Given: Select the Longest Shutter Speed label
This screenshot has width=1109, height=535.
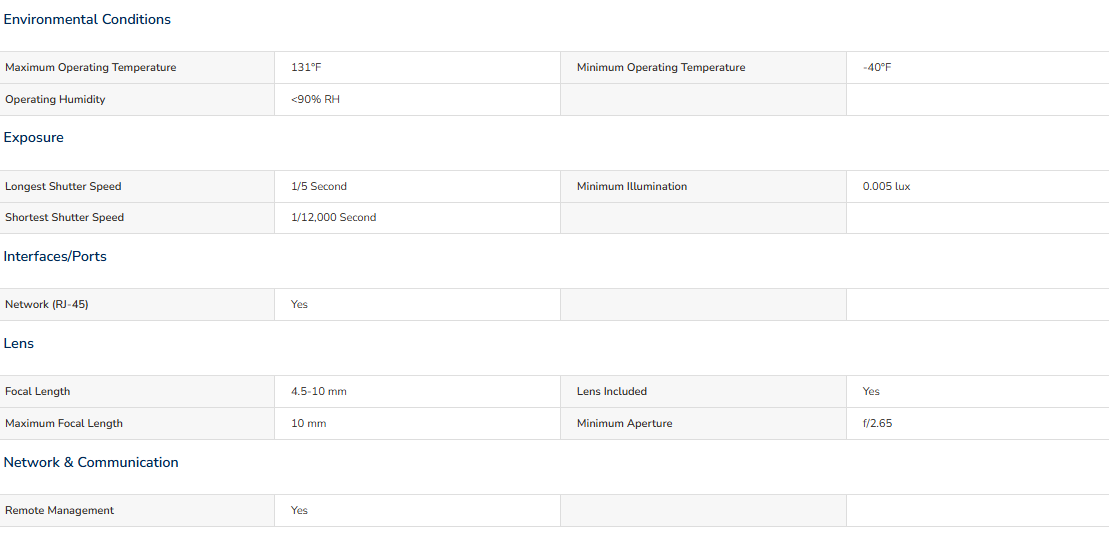Looking at the screenshot, I should [x=63, y=186].
